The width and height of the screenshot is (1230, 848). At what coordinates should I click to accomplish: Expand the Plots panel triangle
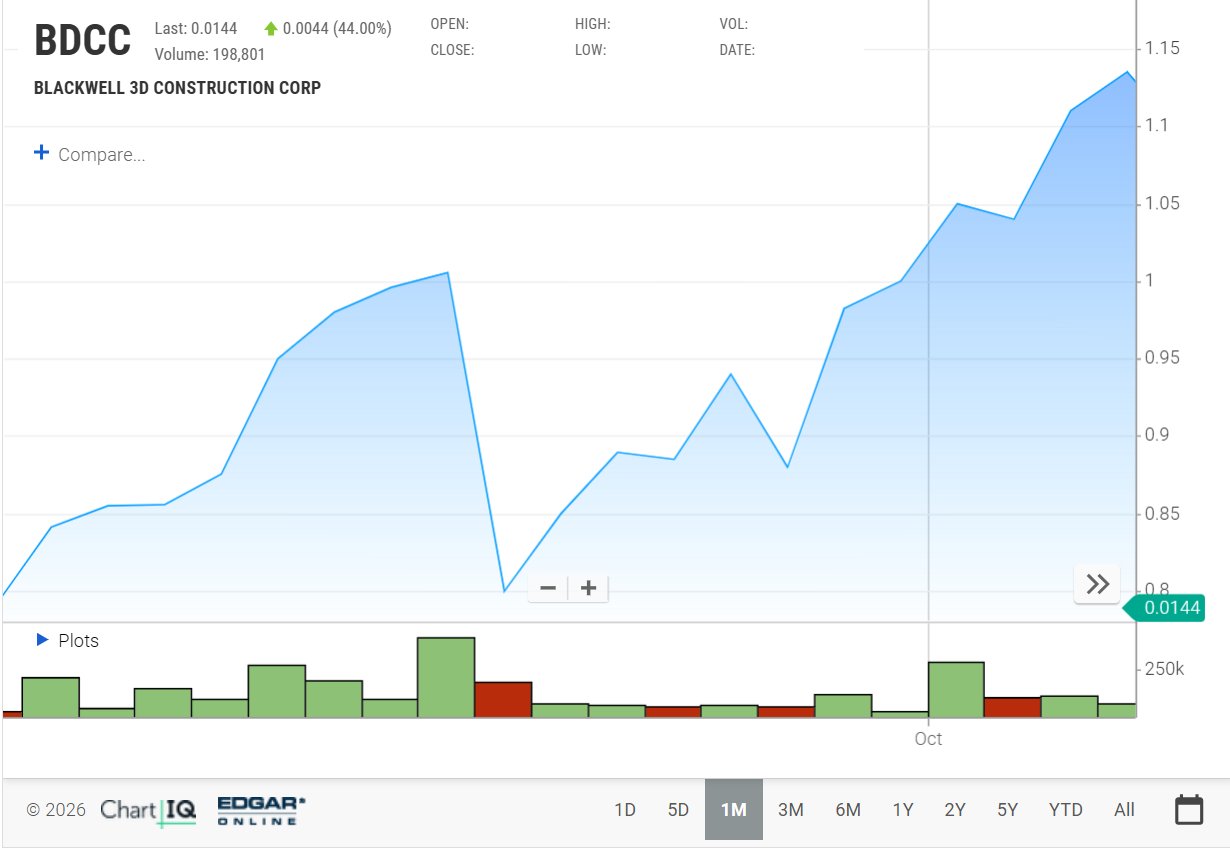coord(42,639)
